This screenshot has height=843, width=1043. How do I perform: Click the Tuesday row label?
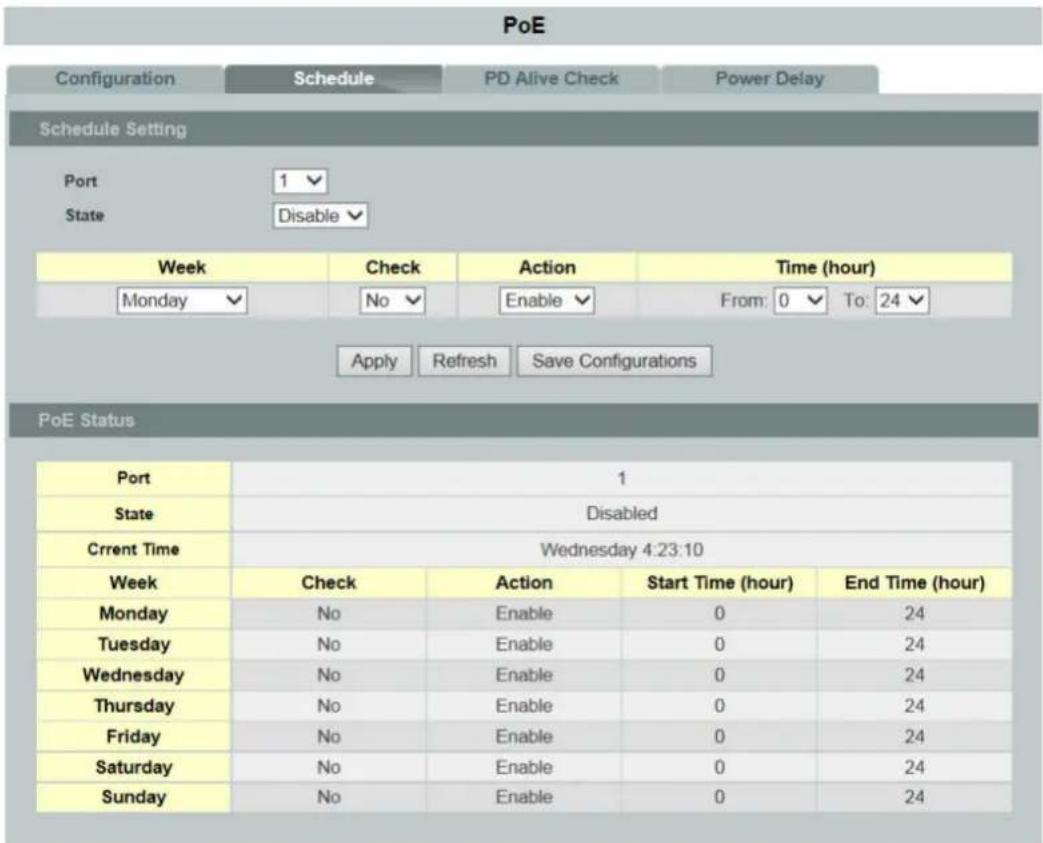(134, 644)
